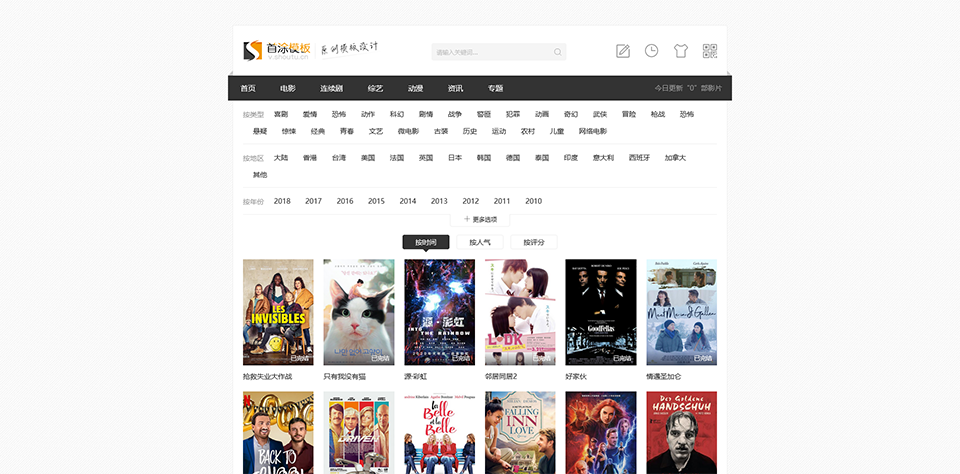Open the Les Invisibles movie poster
The image size is (960, 474).
click(x=278, y=312)
